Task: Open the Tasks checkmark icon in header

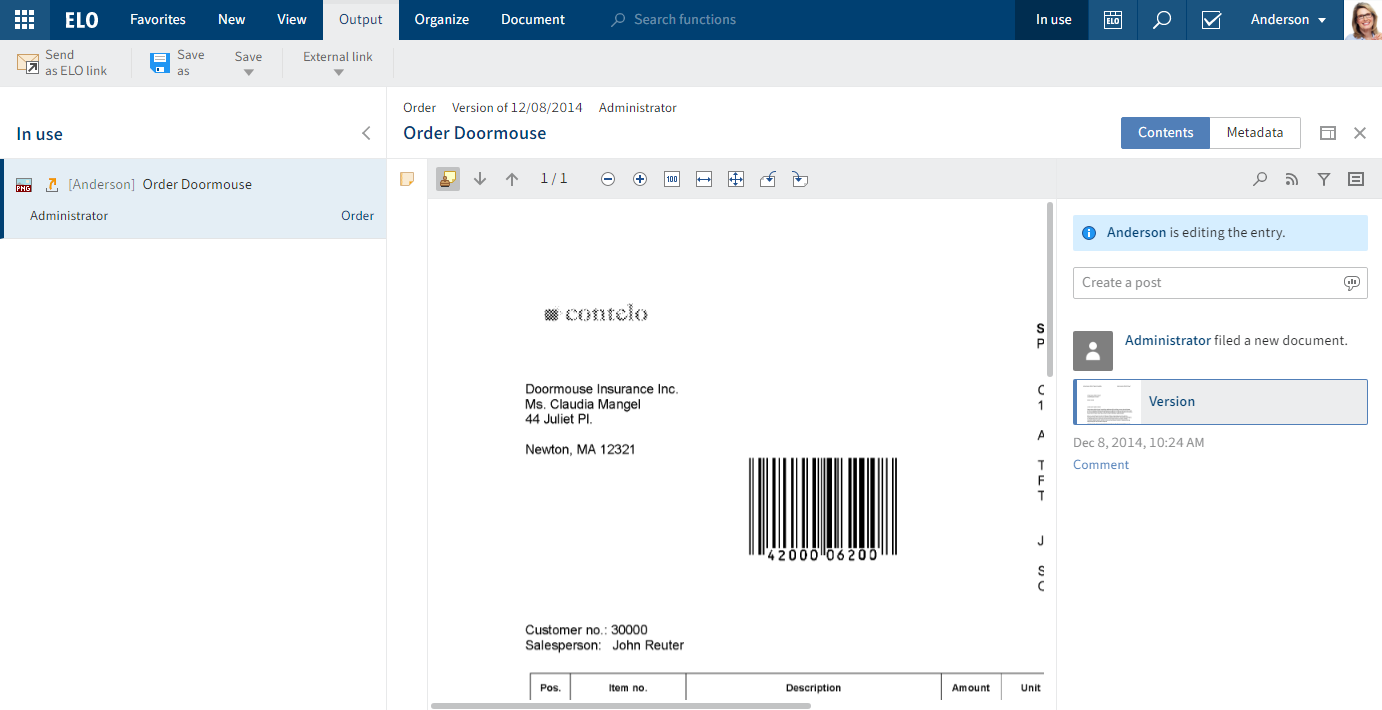Action: click(1211, 20)
